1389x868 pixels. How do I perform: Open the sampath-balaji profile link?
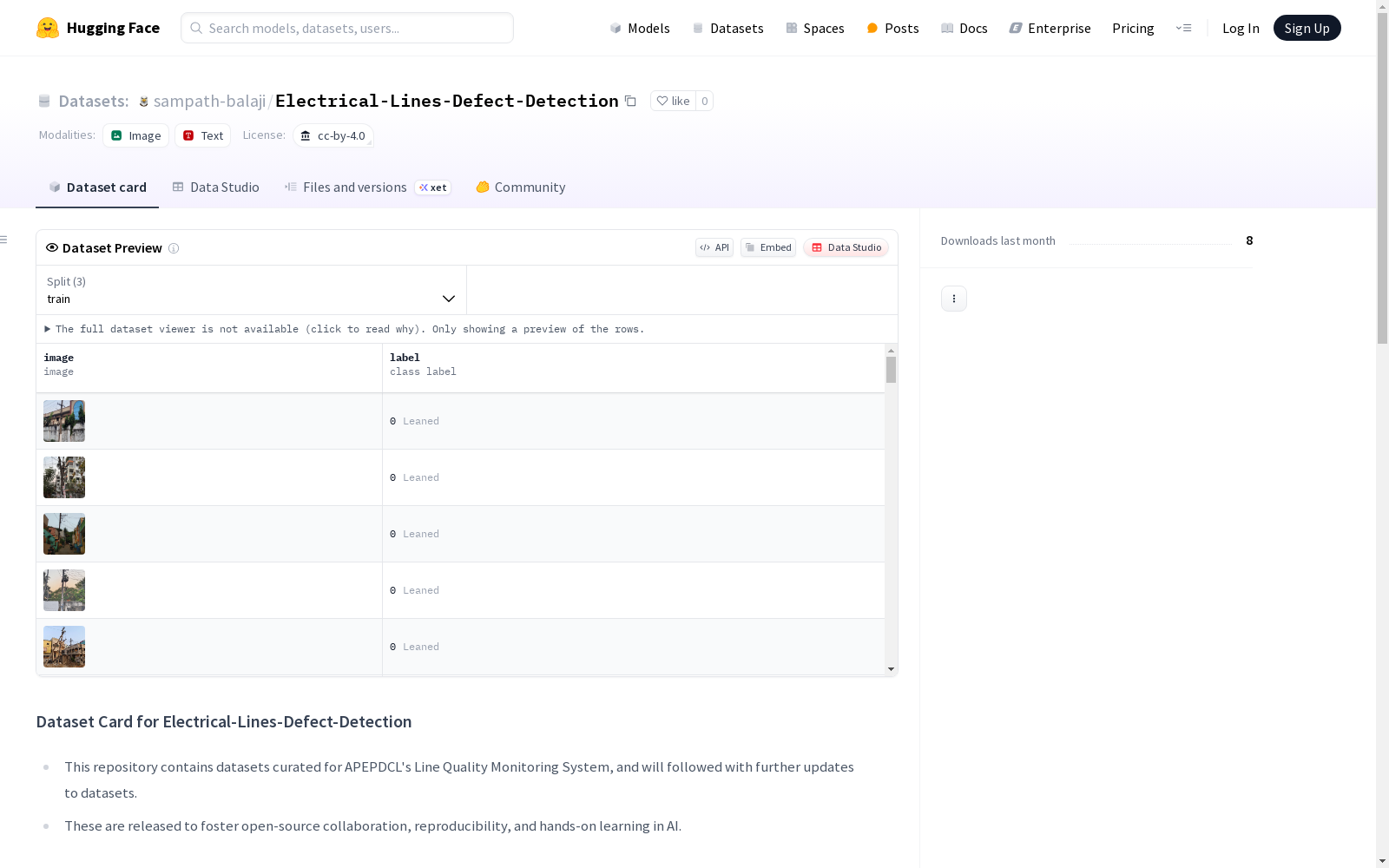(209, 101)
